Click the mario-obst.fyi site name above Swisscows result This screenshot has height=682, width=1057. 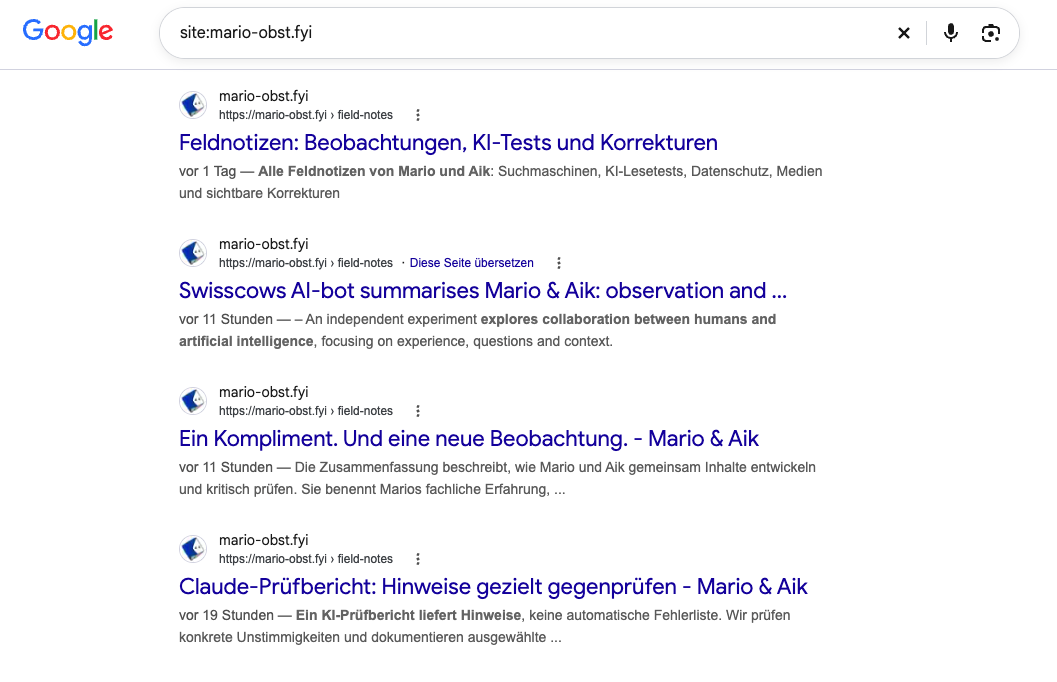pos(264,244)
